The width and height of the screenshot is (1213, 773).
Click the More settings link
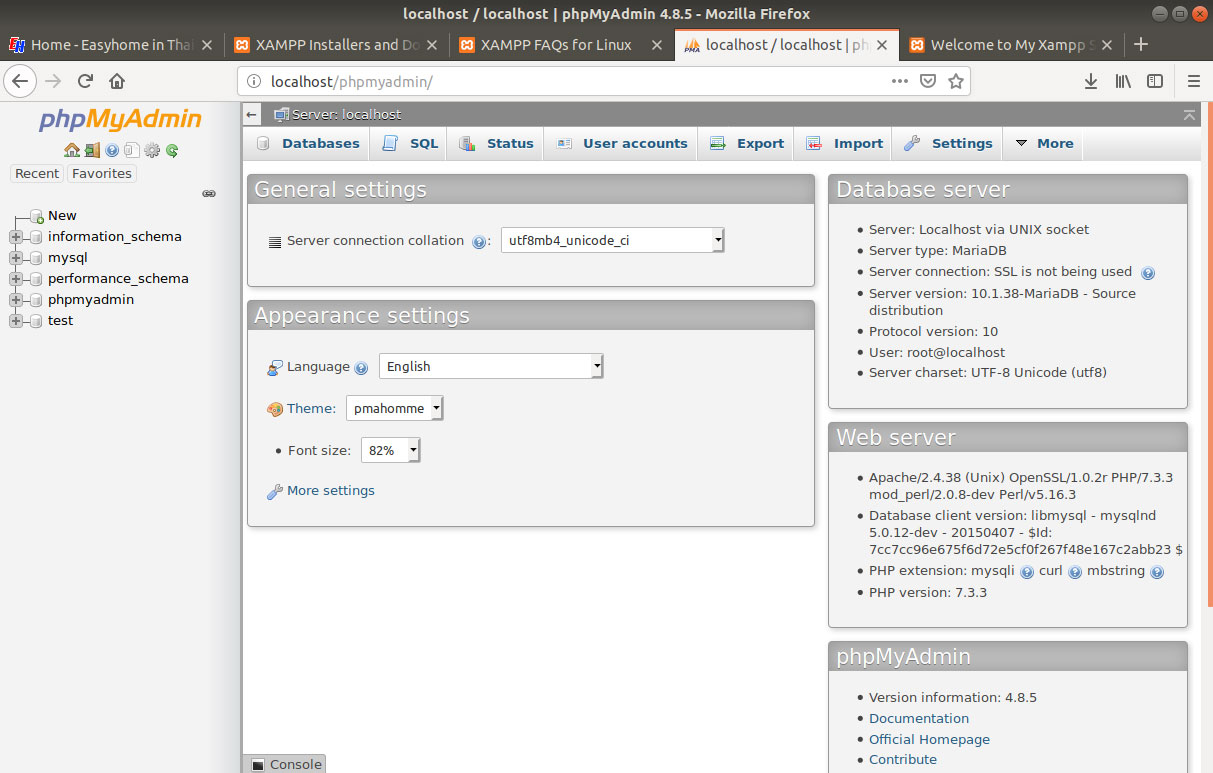tap(329, 490)
